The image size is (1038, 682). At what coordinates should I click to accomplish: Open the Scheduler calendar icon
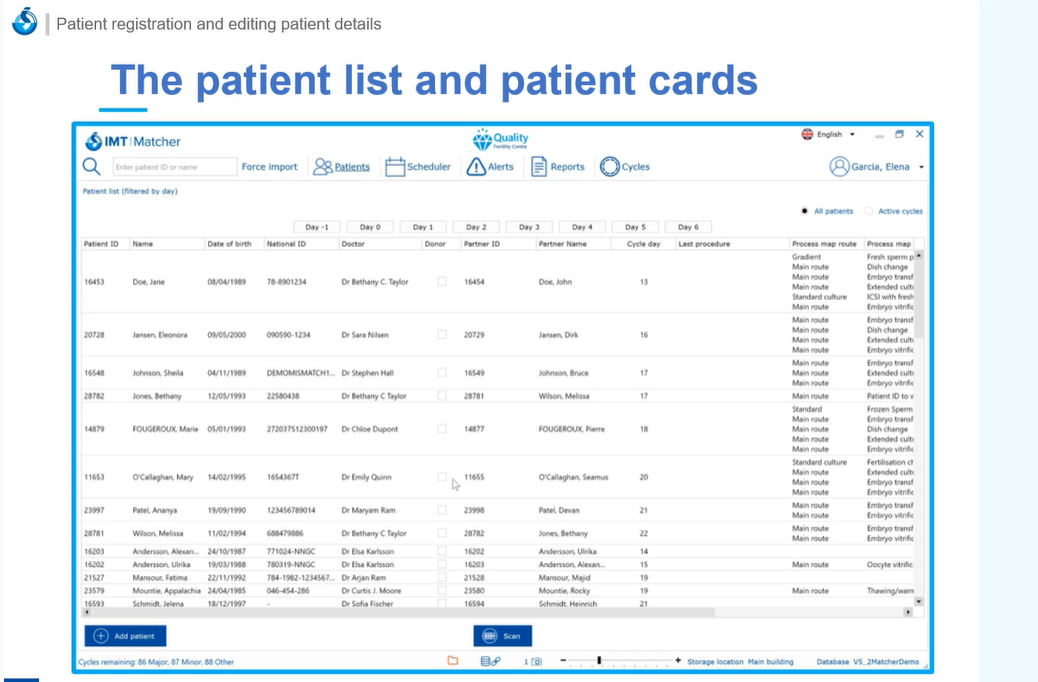pos(395,167)
